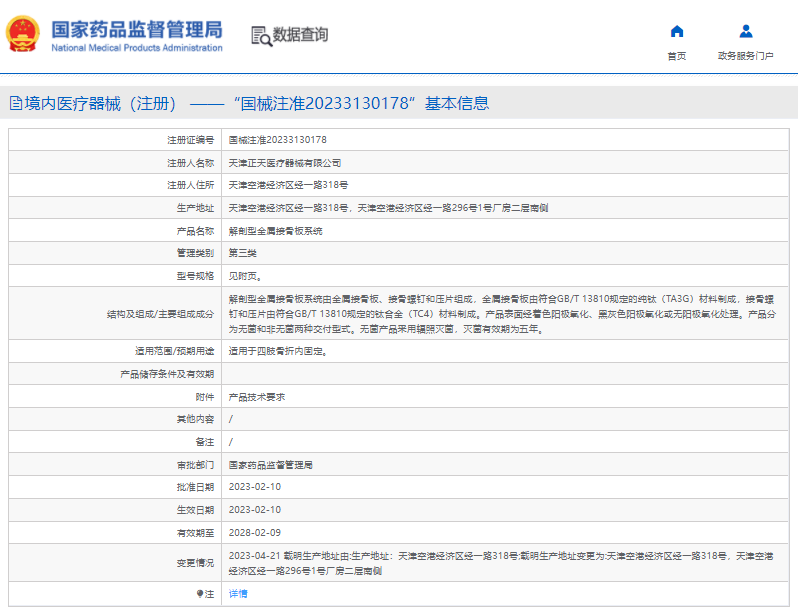Select product name 解剖型金属接骨板系统

click(x=275, y=231)
